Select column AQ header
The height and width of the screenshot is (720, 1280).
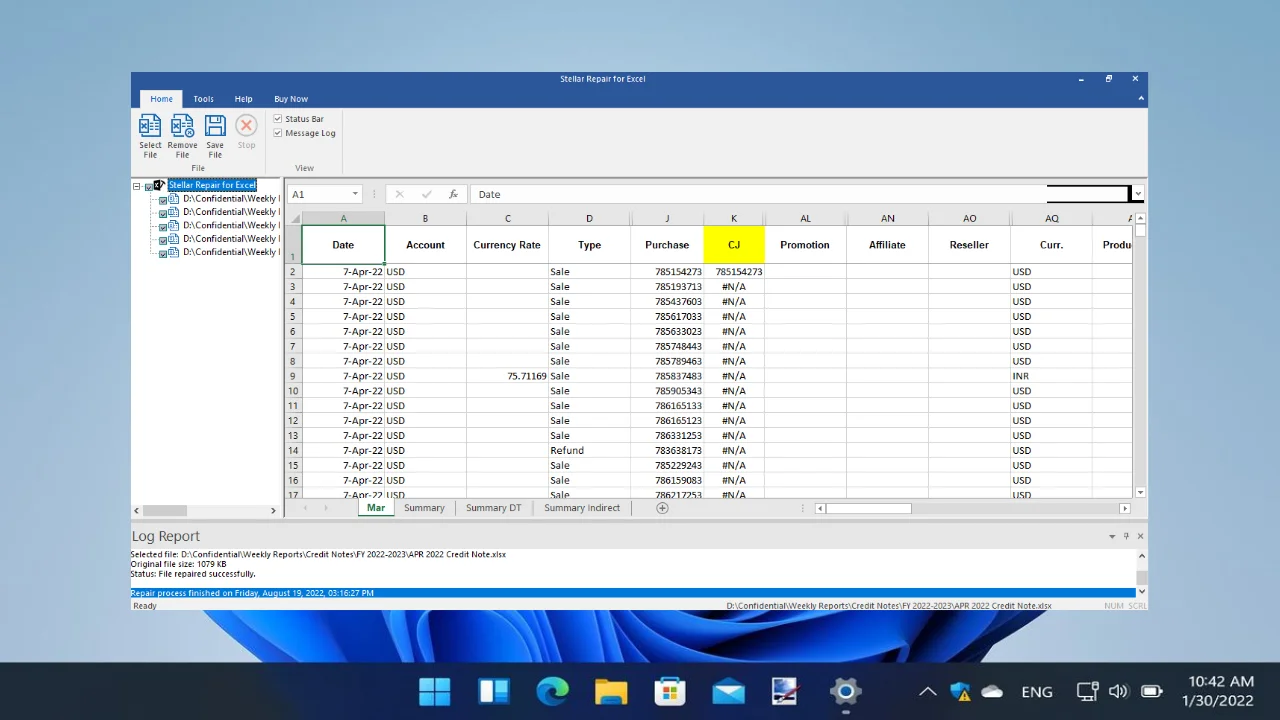(1052, 218)
